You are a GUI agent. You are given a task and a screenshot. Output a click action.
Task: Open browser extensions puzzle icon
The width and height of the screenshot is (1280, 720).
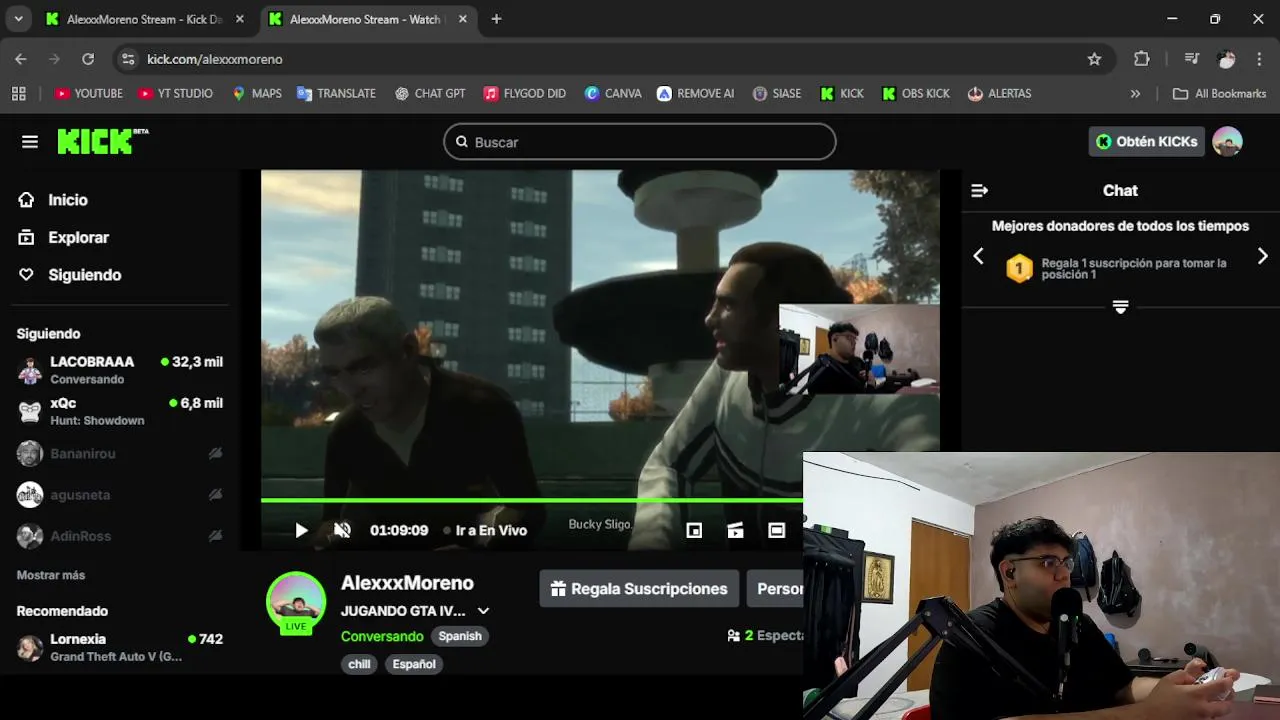pos(1142,59)
